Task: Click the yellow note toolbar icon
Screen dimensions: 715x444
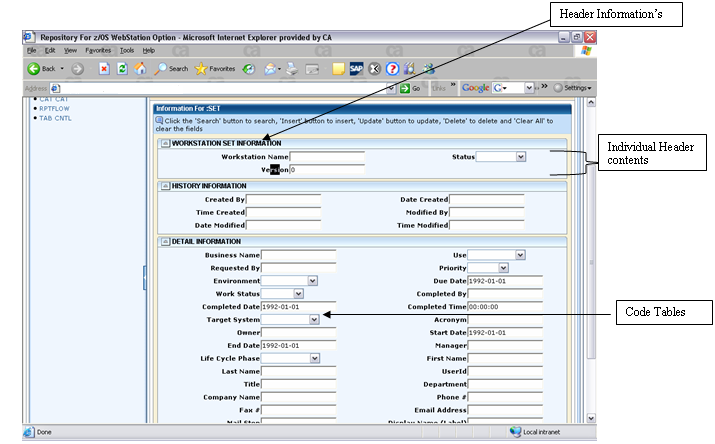Action: pyautogui.click(x=338, y=69)
